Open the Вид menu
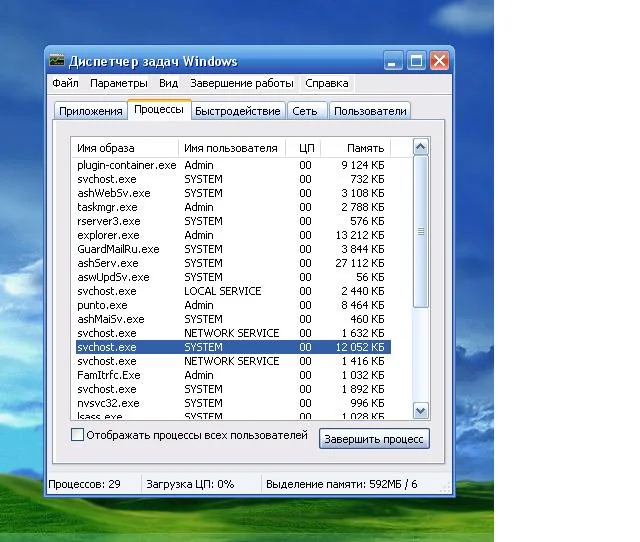This screenshot has height=542, width=640. click(168, 83)
